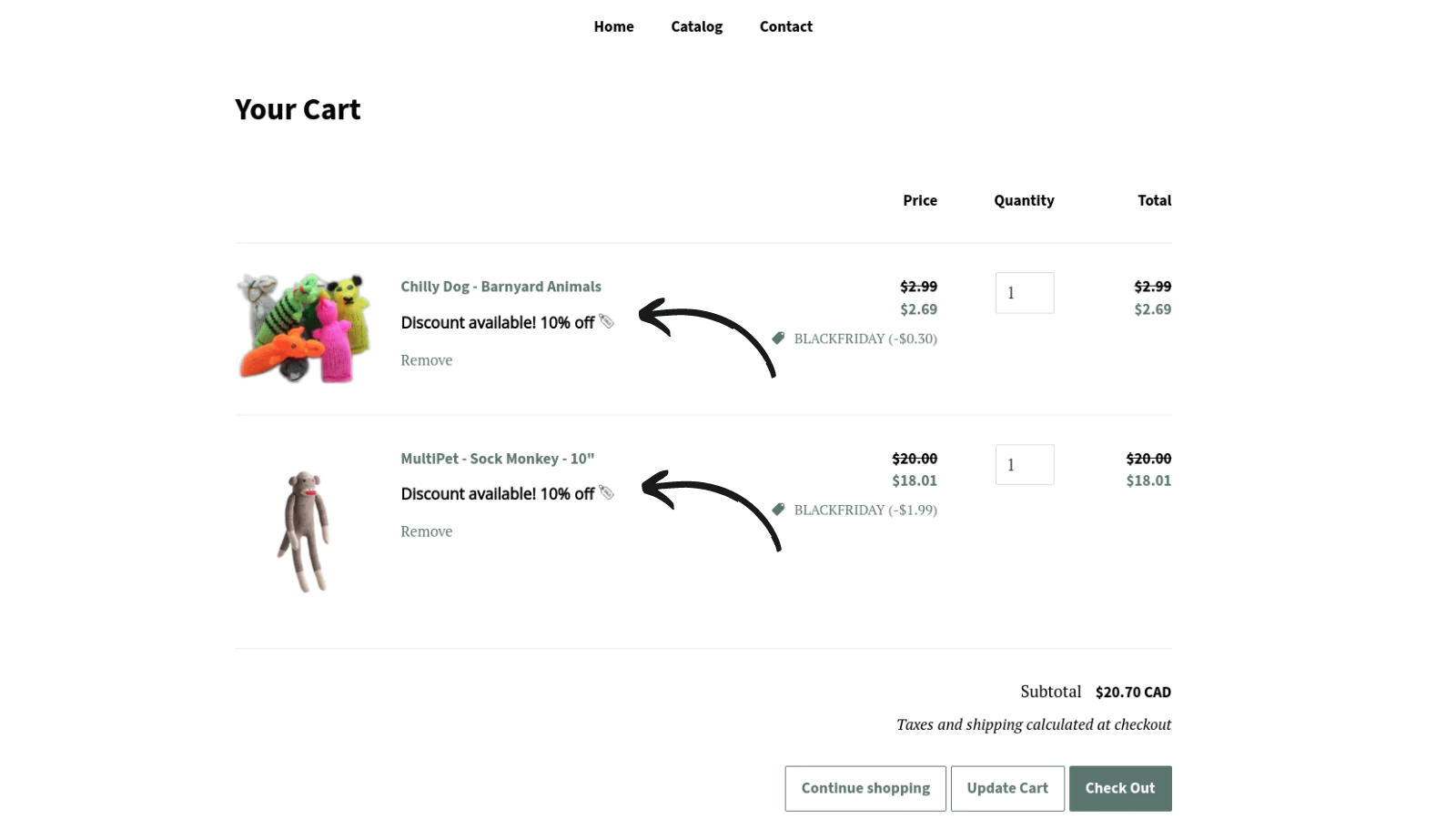
Task: Click Chilly Dog 'Discount available! 10% off' text
Action: 497,322
